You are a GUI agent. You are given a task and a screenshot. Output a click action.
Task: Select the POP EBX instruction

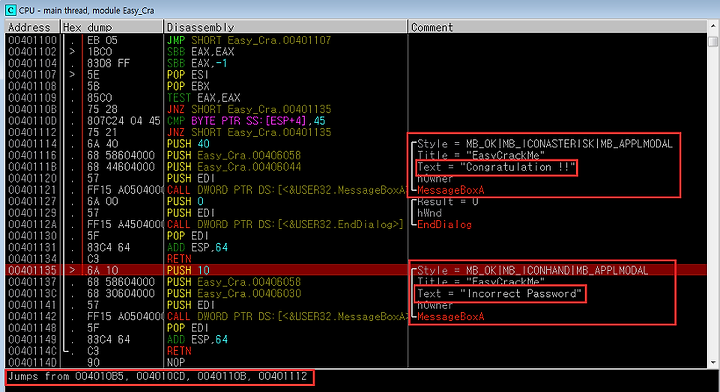(x=188, y=86)
